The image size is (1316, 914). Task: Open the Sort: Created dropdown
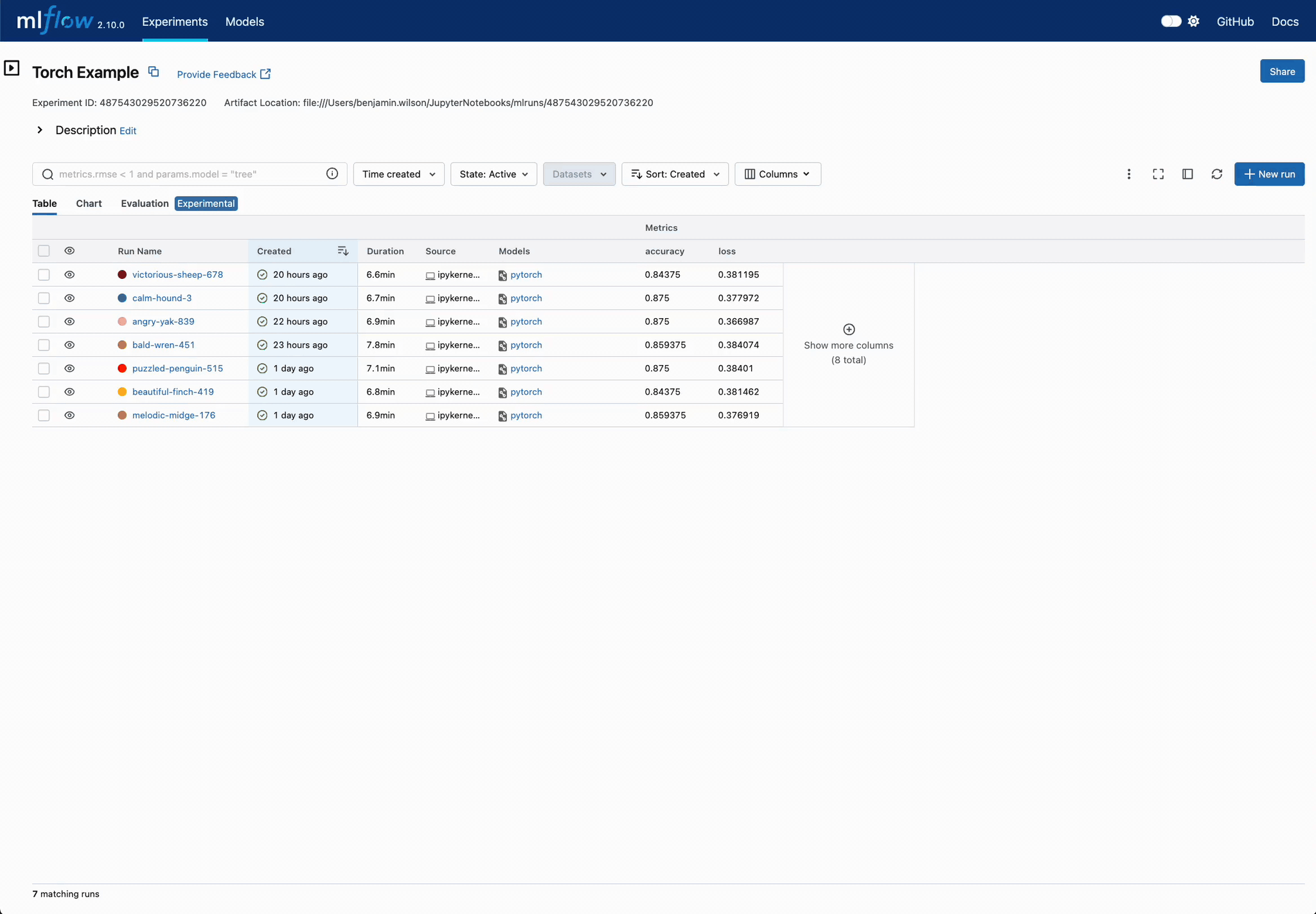tap(675, 174)
